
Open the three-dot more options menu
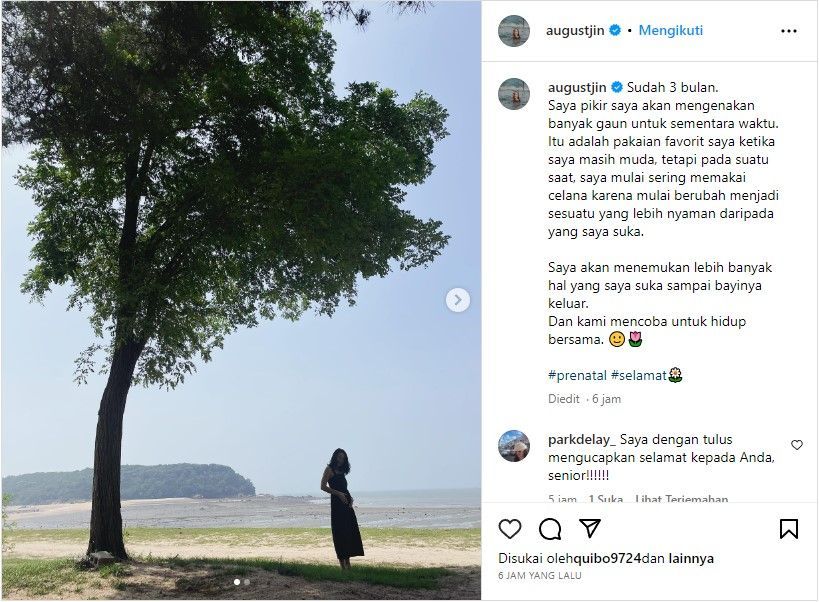[789, 31]
